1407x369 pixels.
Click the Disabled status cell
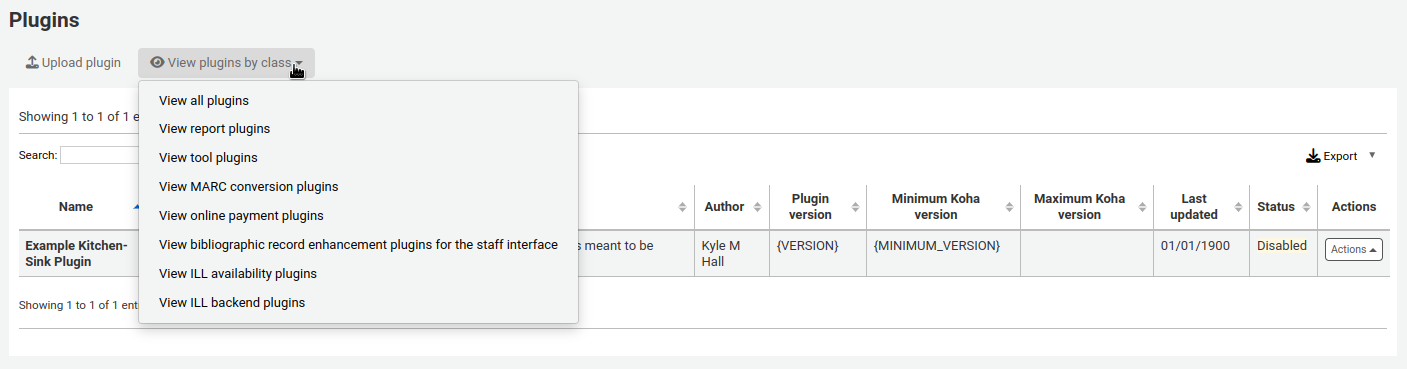click(x=1284, y=253)
